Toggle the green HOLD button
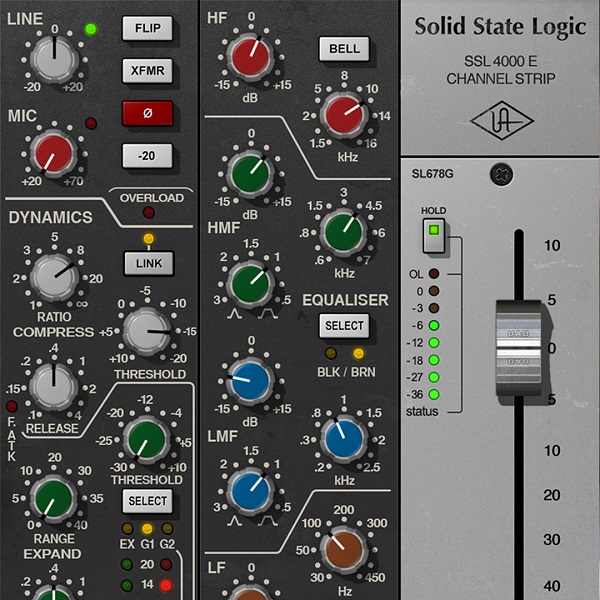Image resolution: width=600 pixels, height=600 pixels. (434, 235)
